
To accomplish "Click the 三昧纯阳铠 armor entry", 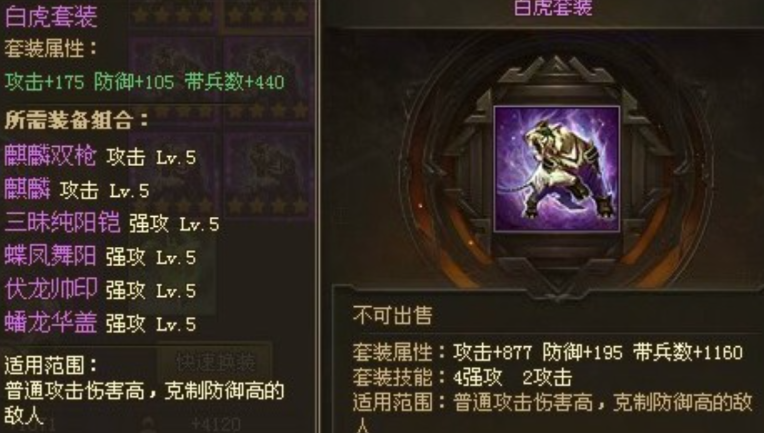I will [62, 223].
